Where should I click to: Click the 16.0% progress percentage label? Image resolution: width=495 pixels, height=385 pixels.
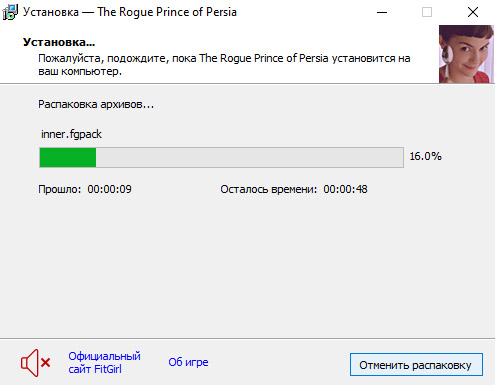click(425, 156)
